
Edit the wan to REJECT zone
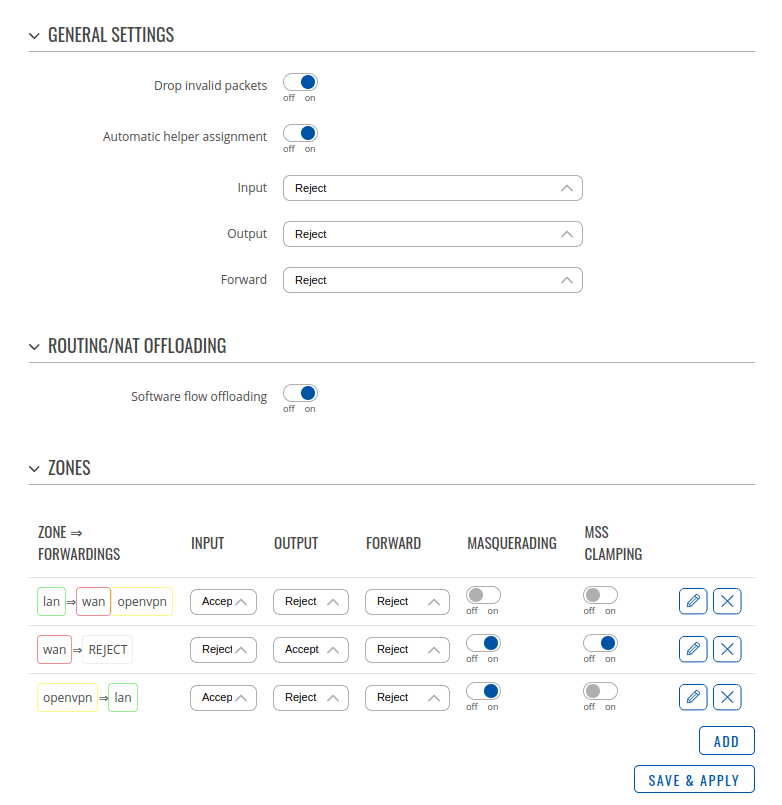click(693, 649)
